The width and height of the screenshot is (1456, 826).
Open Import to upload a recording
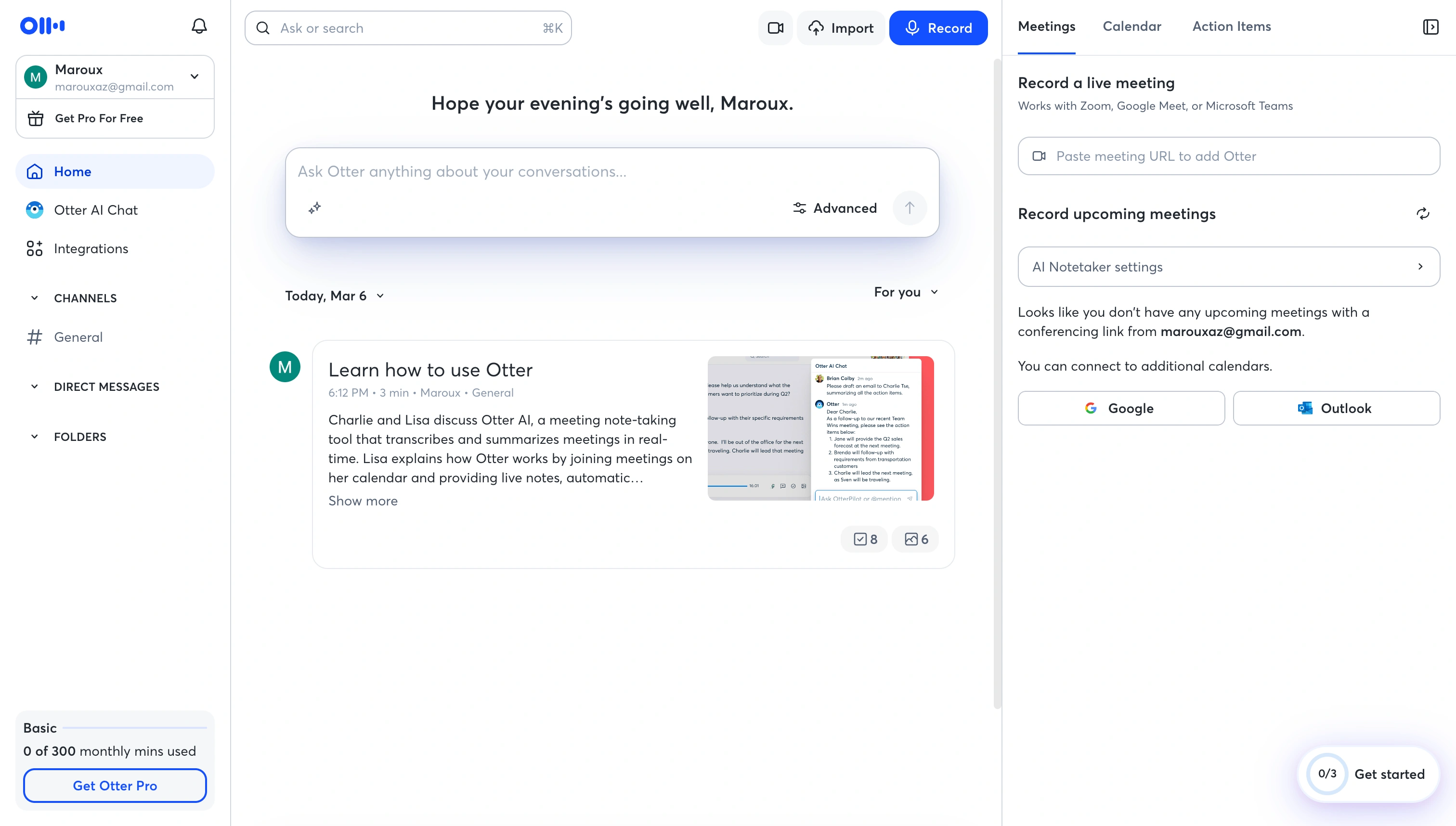coord(840,27)
